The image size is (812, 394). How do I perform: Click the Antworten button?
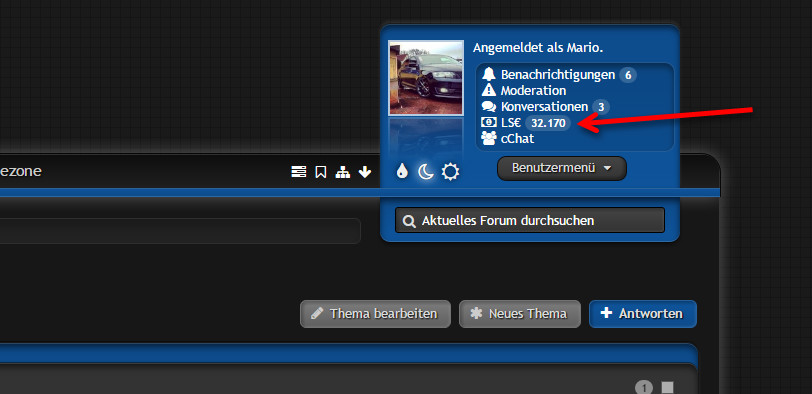[x=643, y=314]
